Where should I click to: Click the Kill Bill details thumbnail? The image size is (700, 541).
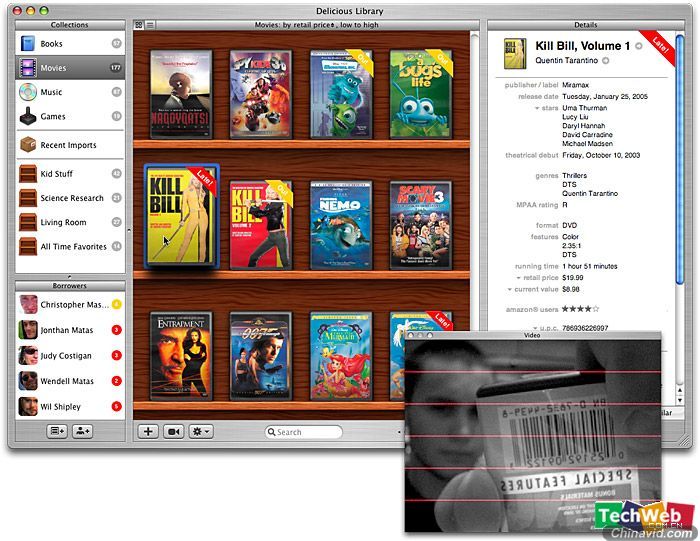(515, 54)
